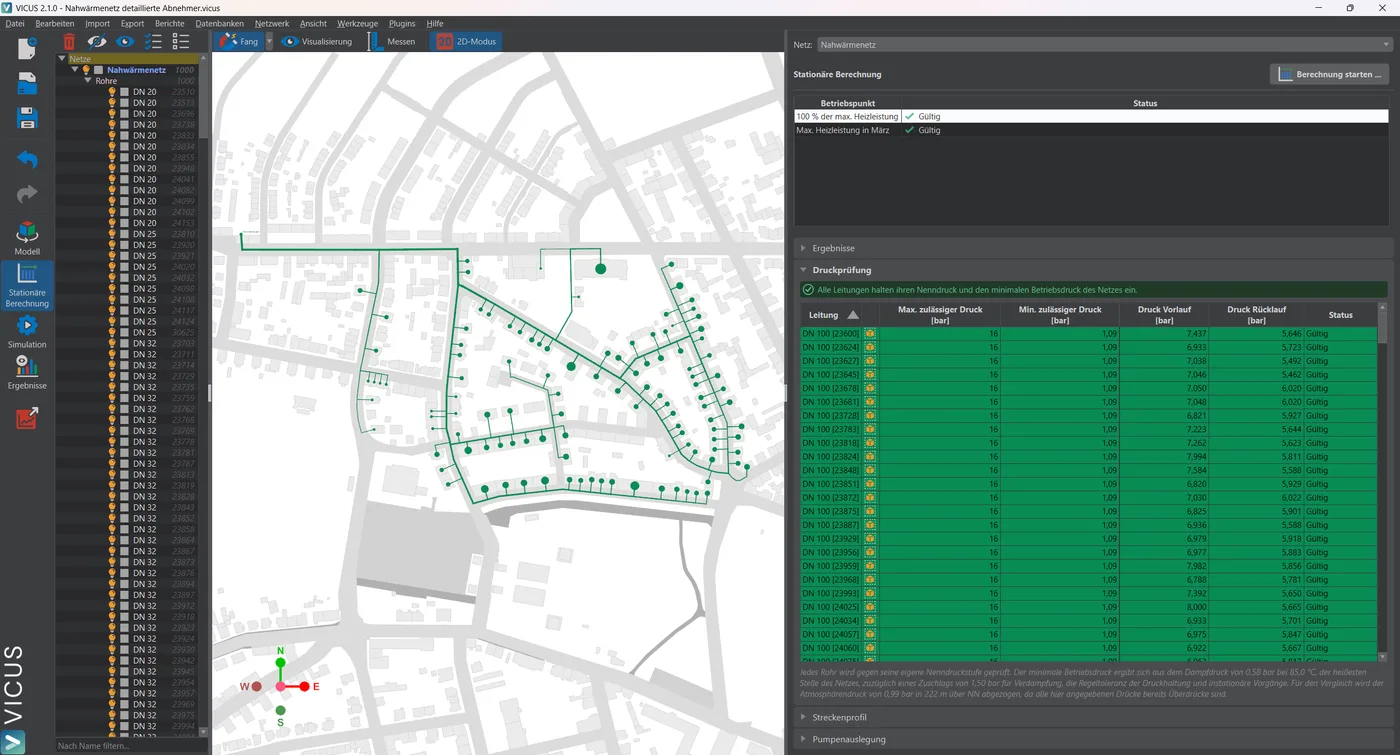
Task: Click the cube icon in DN 100 [23600] row
Action: point(870,333)
